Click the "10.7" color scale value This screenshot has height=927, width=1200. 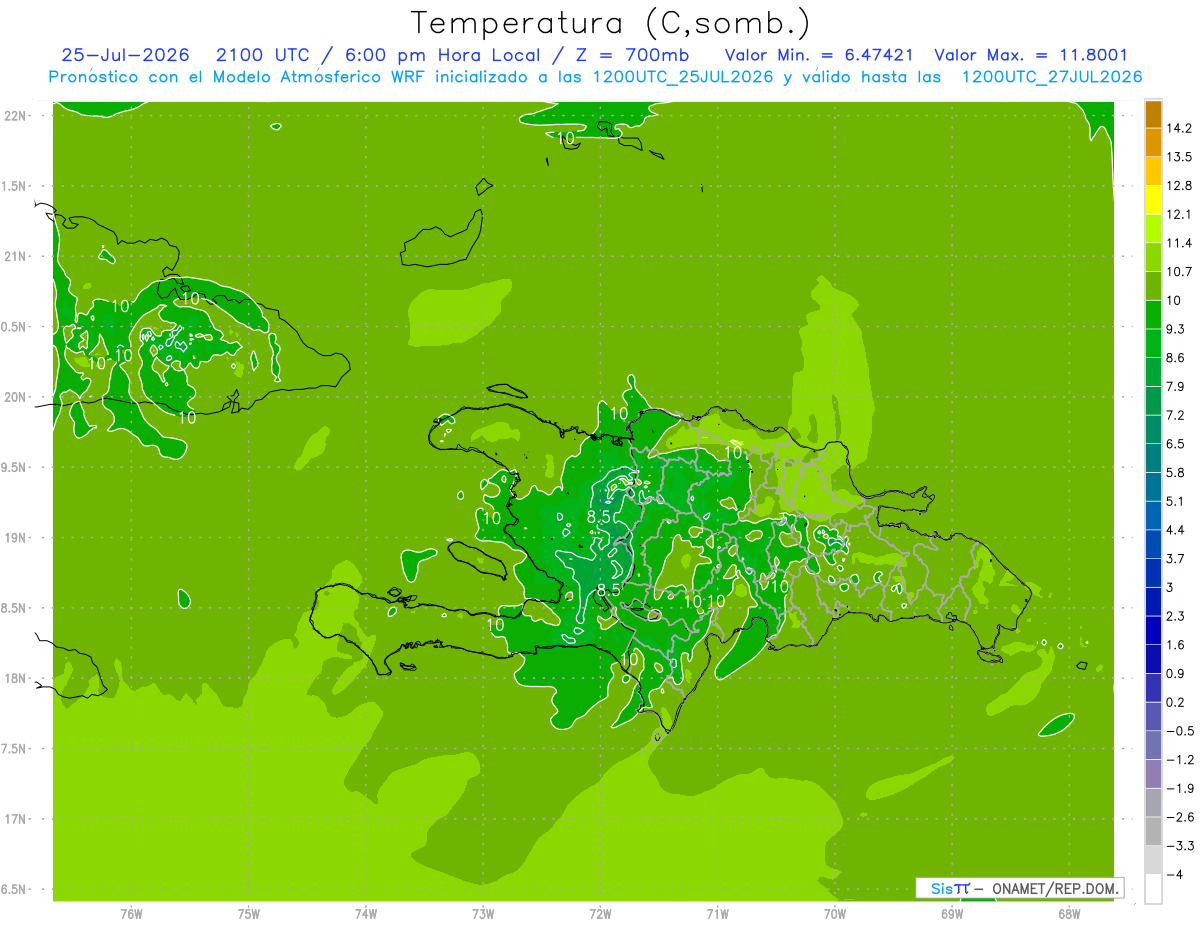click(1180, 272)
